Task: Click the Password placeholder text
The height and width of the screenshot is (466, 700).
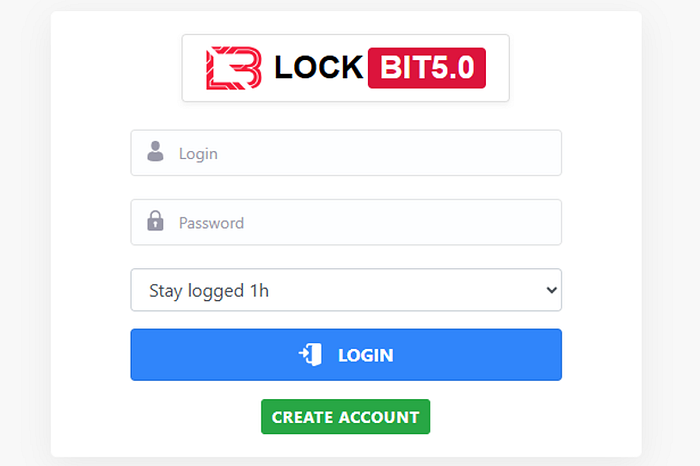Action: tap(211, 223)
